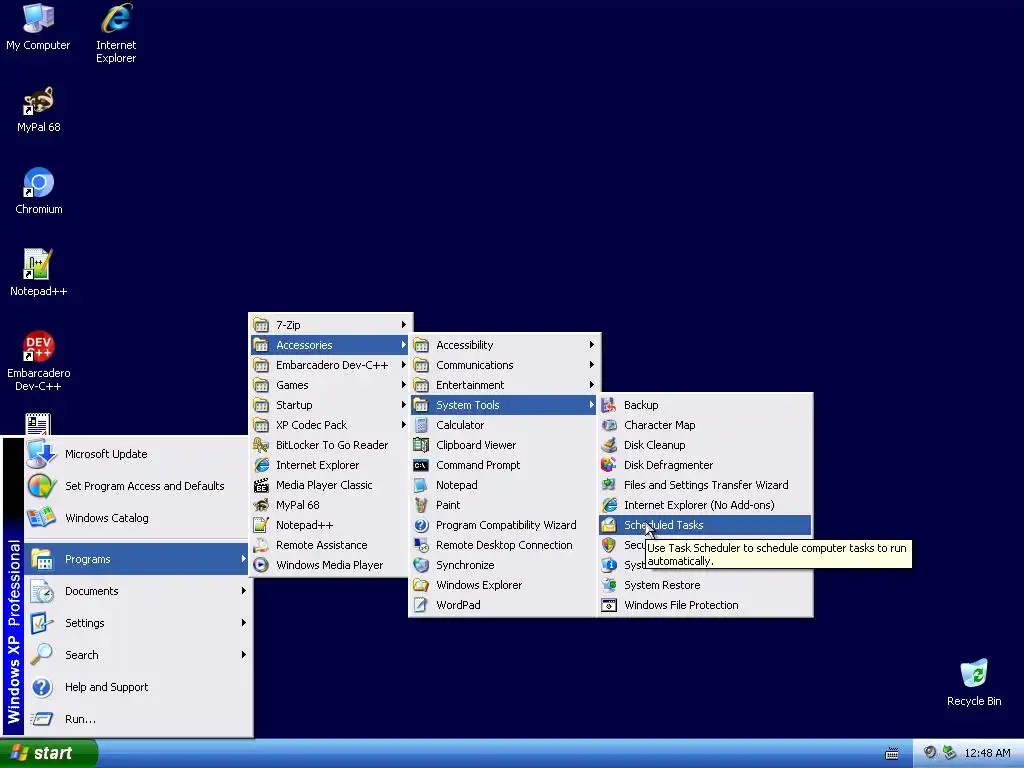Launch Internet Explorer (No Add-ons)
The width and height of the screenshot is (1024, 768).
click(705, 505)
